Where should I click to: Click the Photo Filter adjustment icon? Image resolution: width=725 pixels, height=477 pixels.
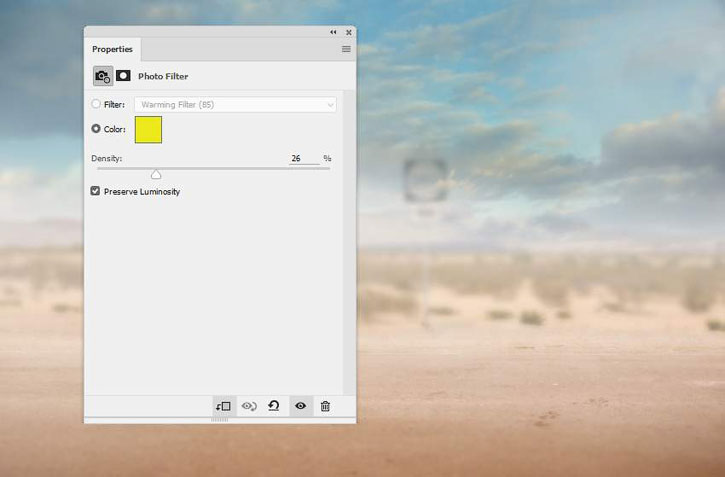[103, 76]
